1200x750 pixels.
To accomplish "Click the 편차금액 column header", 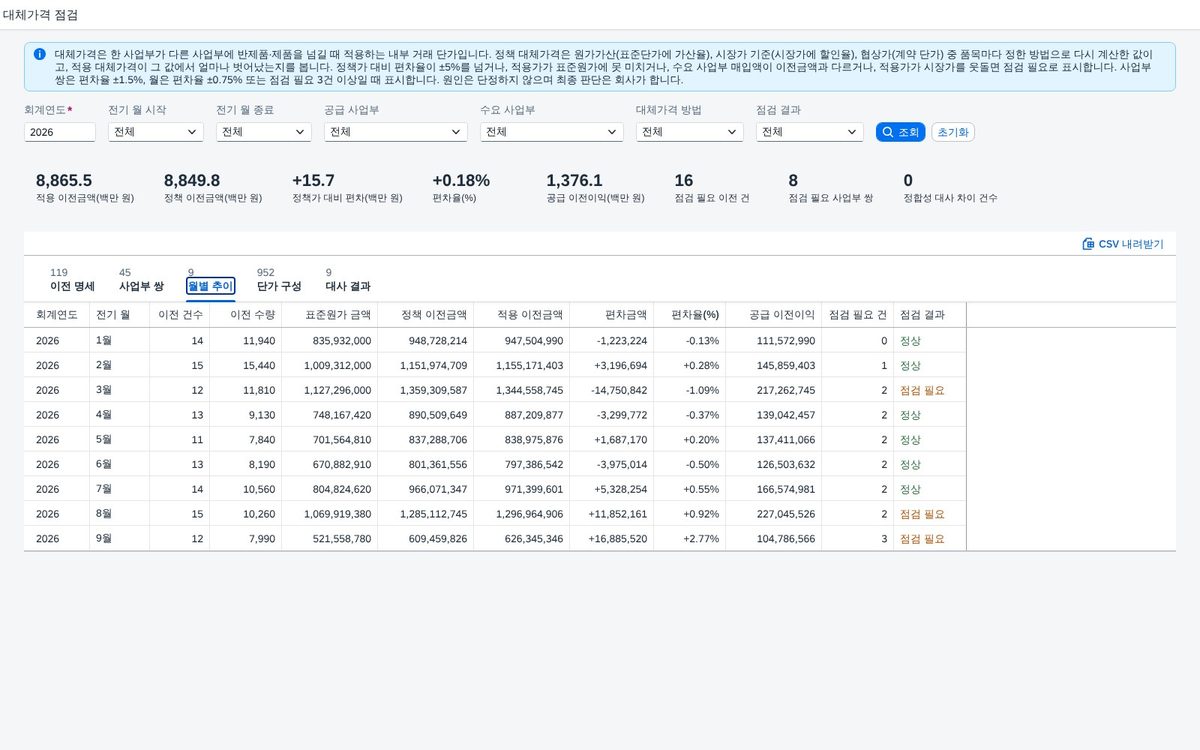I will click(x=612, y=315).
